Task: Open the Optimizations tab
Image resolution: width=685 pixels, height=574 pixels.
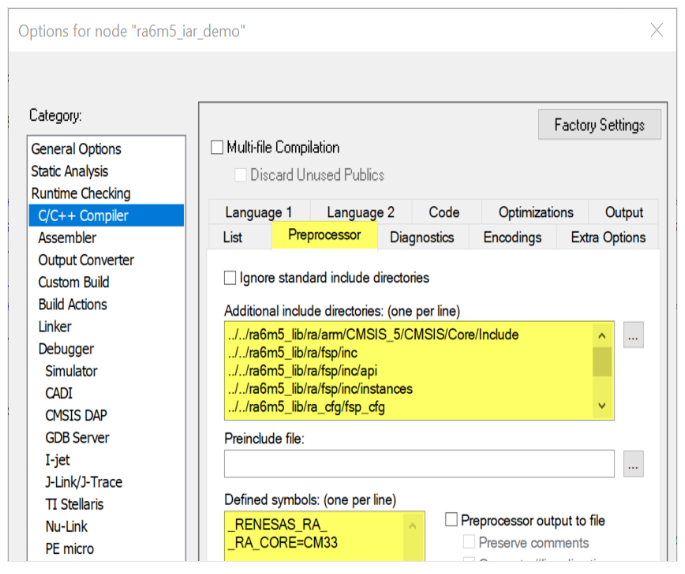Action: 536,212
